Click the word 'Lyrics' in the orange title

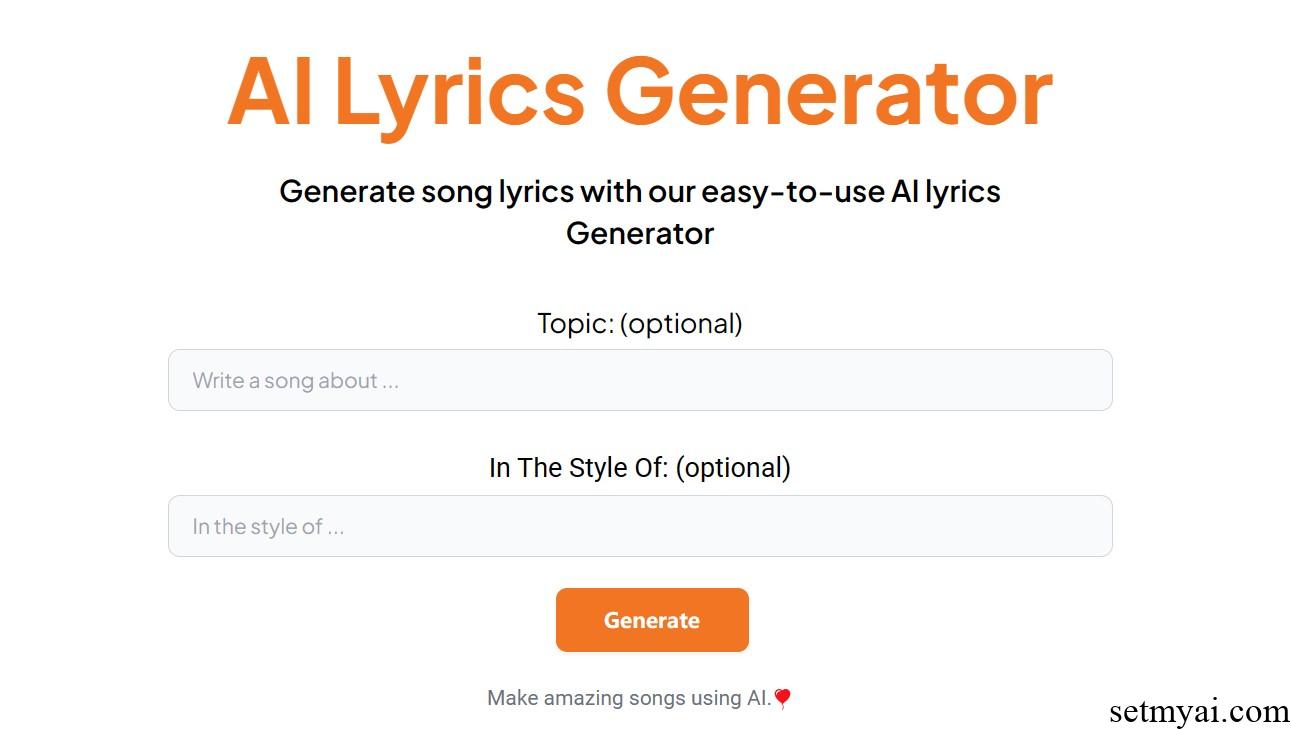click(459, 95)
